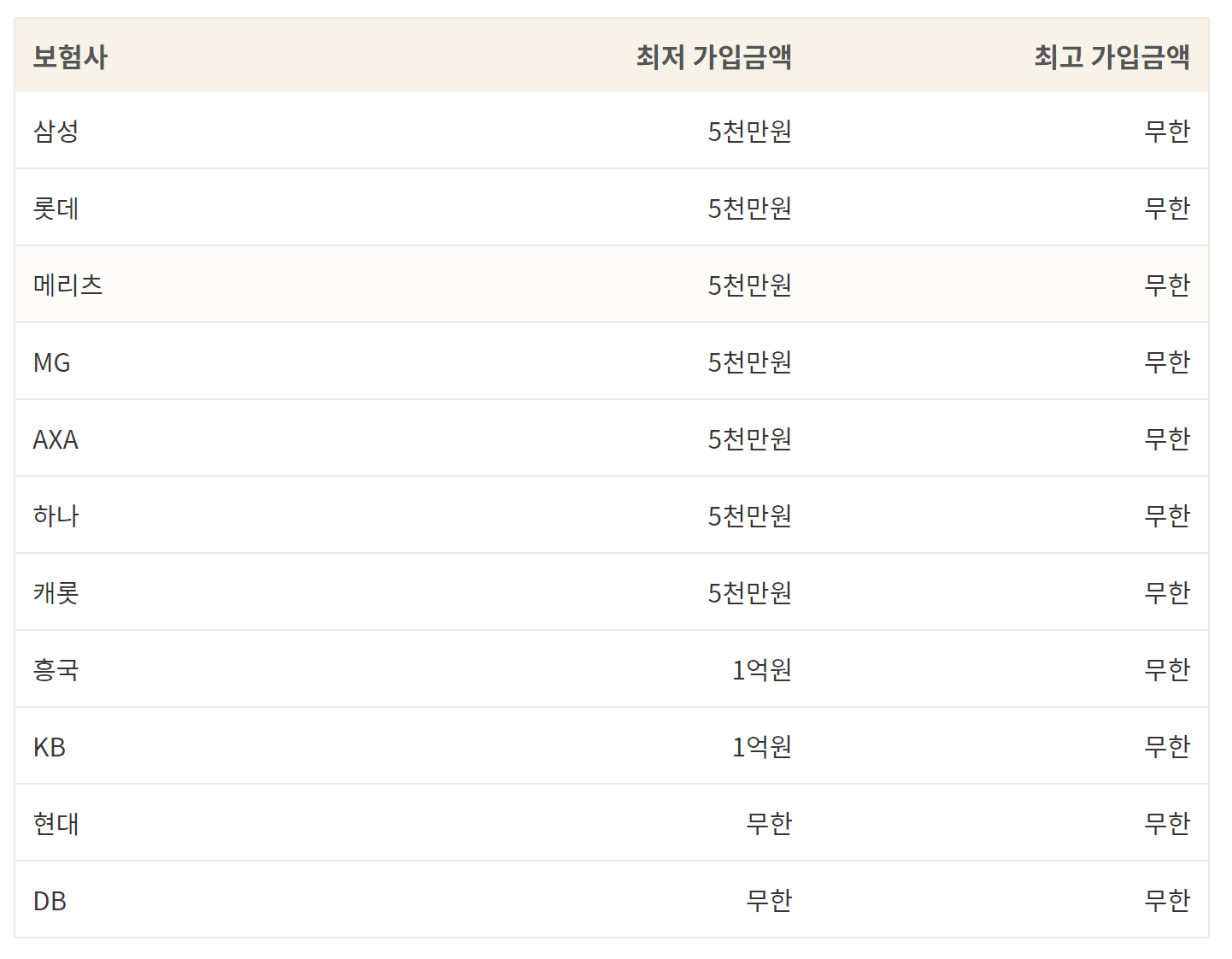Click the 최저 가입금액 column header

tap(713, 56)
